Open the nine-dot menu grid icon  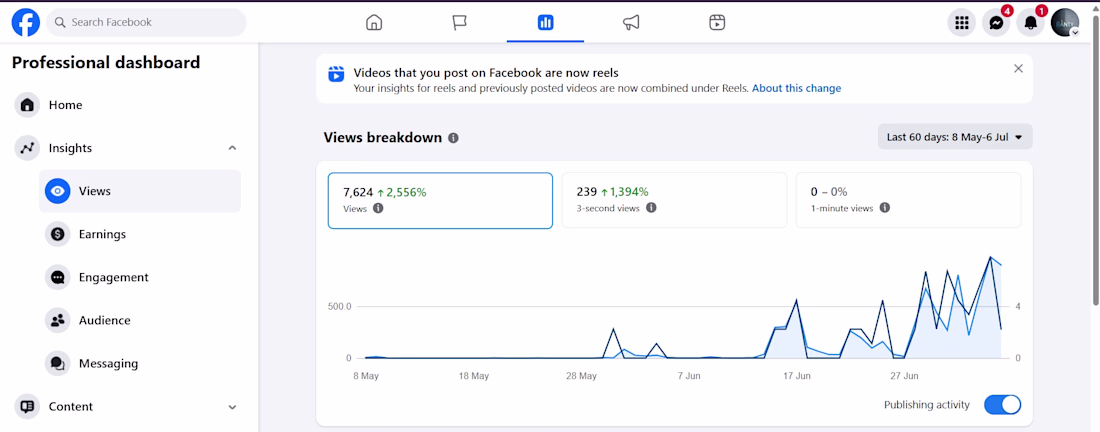(962, 22)
